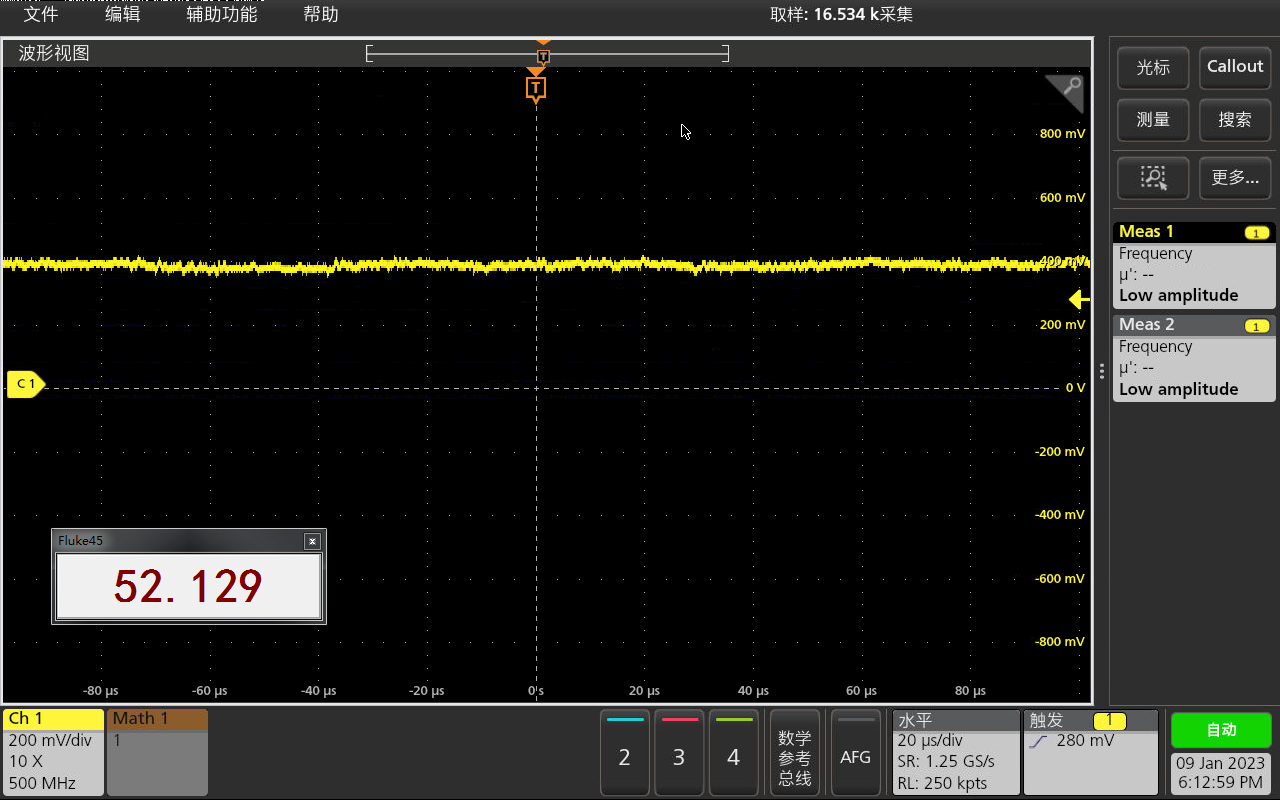Toggle the AFG generator button

(x=855, y=753)
